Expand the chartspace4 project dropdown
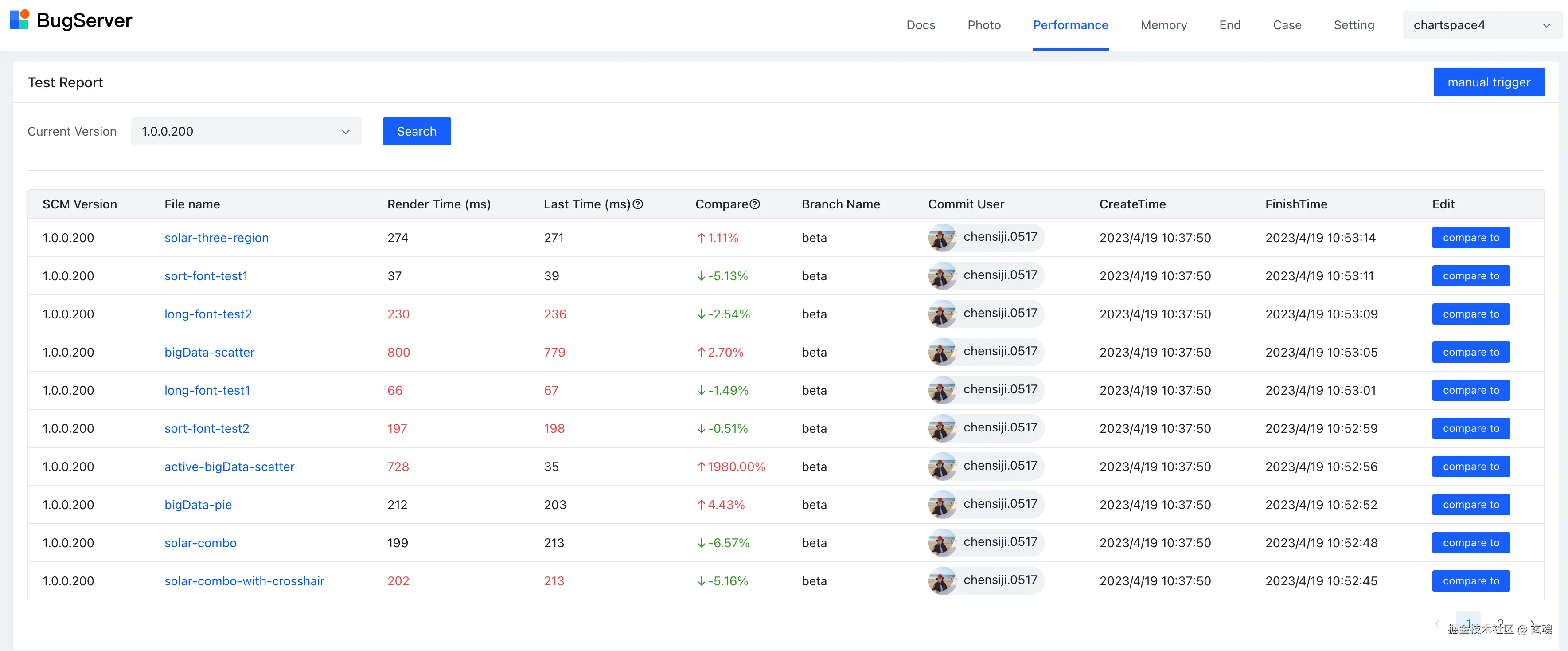Viewport: 1568px width, 651px height. click(1481, 25)
